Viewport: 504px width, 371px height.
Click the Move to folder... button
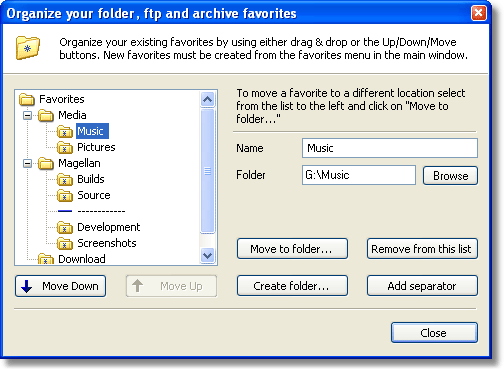pyautogui.click(x=292, y=249)
